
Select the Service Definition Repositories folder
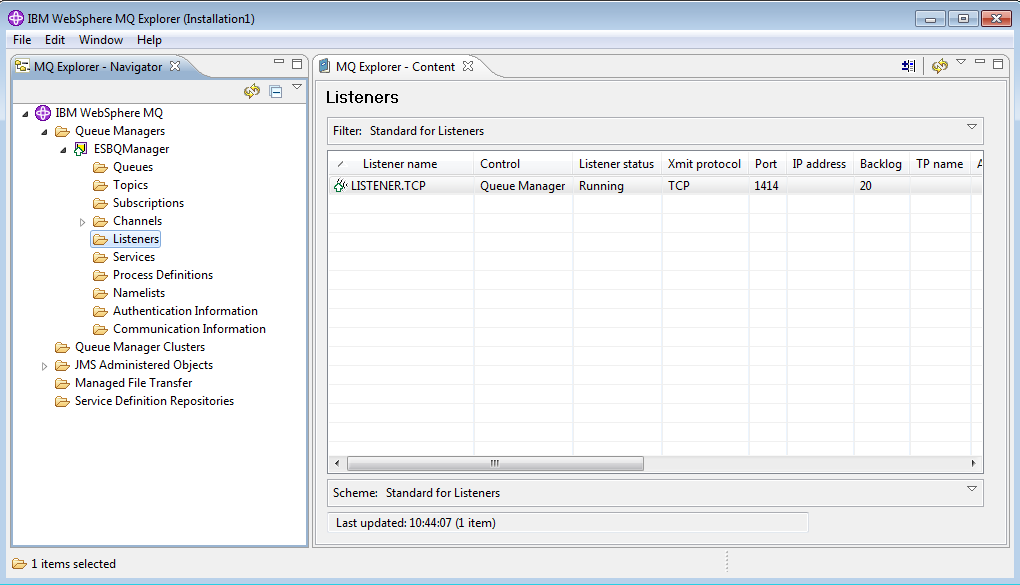click(154, 401)
